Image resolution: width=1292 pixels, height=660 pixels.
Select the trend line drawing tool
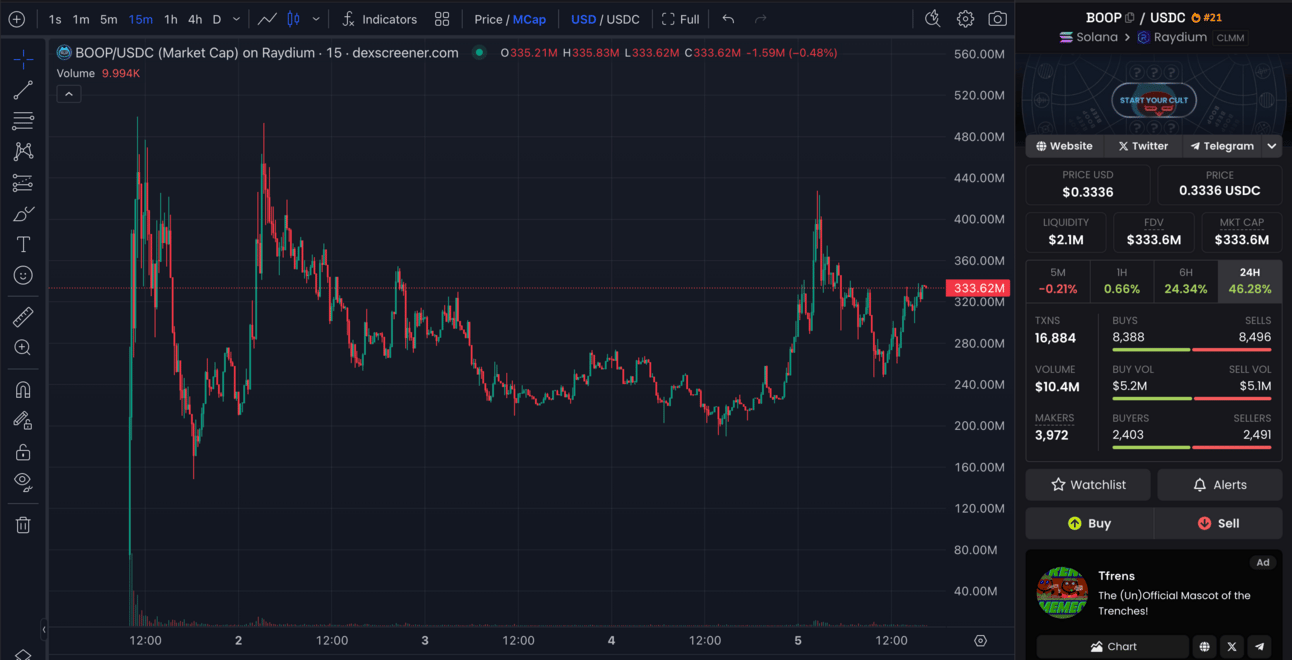(23, 91)
